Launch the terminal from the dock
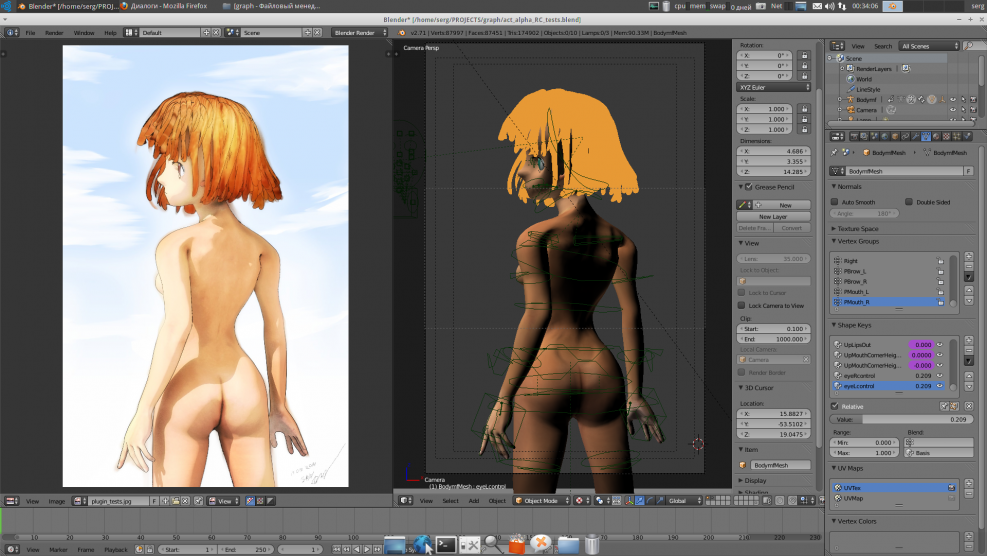 coord(446,545)
